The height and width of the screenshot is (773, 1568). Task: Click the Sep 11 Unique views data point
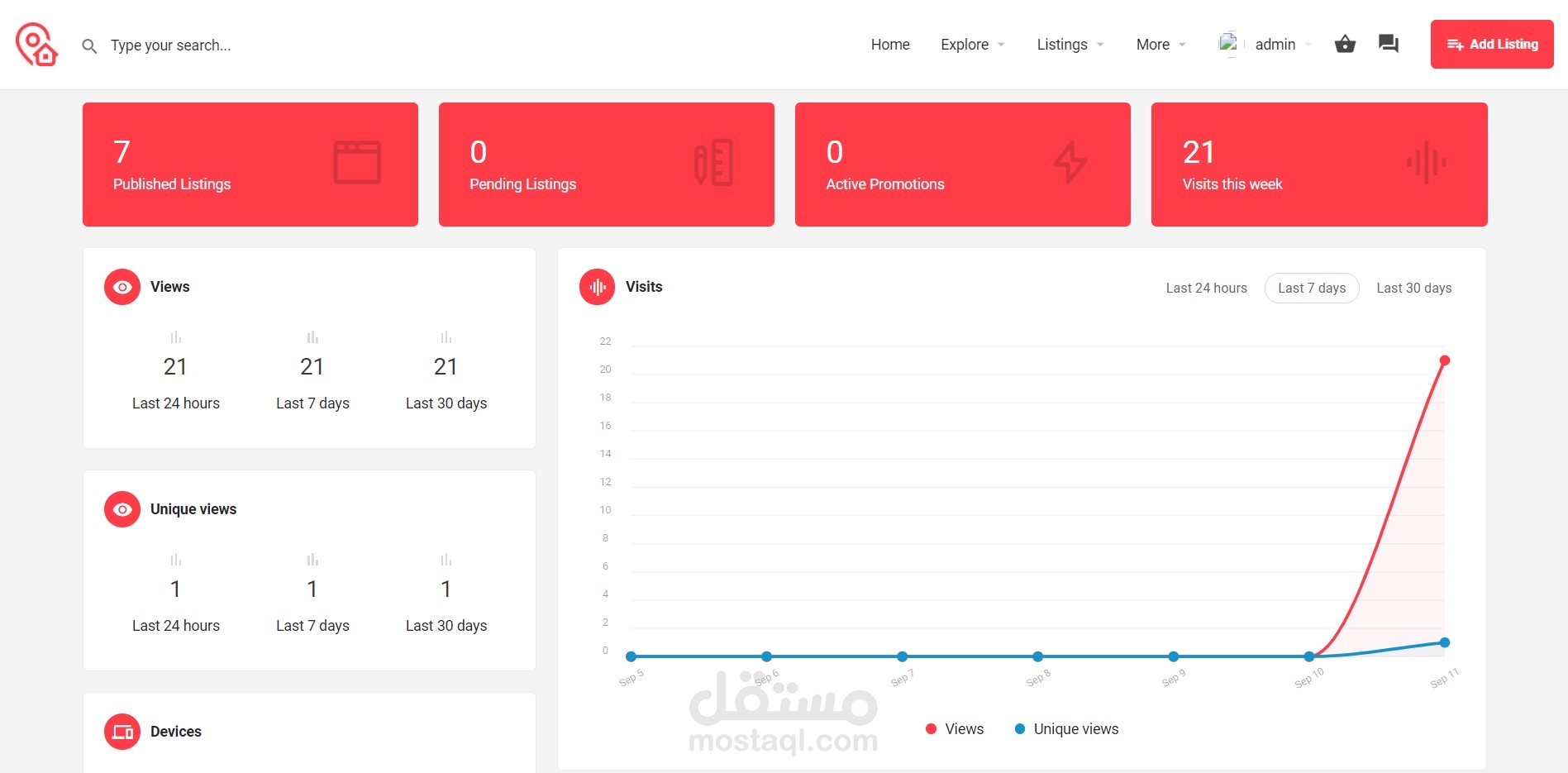click(1445, 642)
